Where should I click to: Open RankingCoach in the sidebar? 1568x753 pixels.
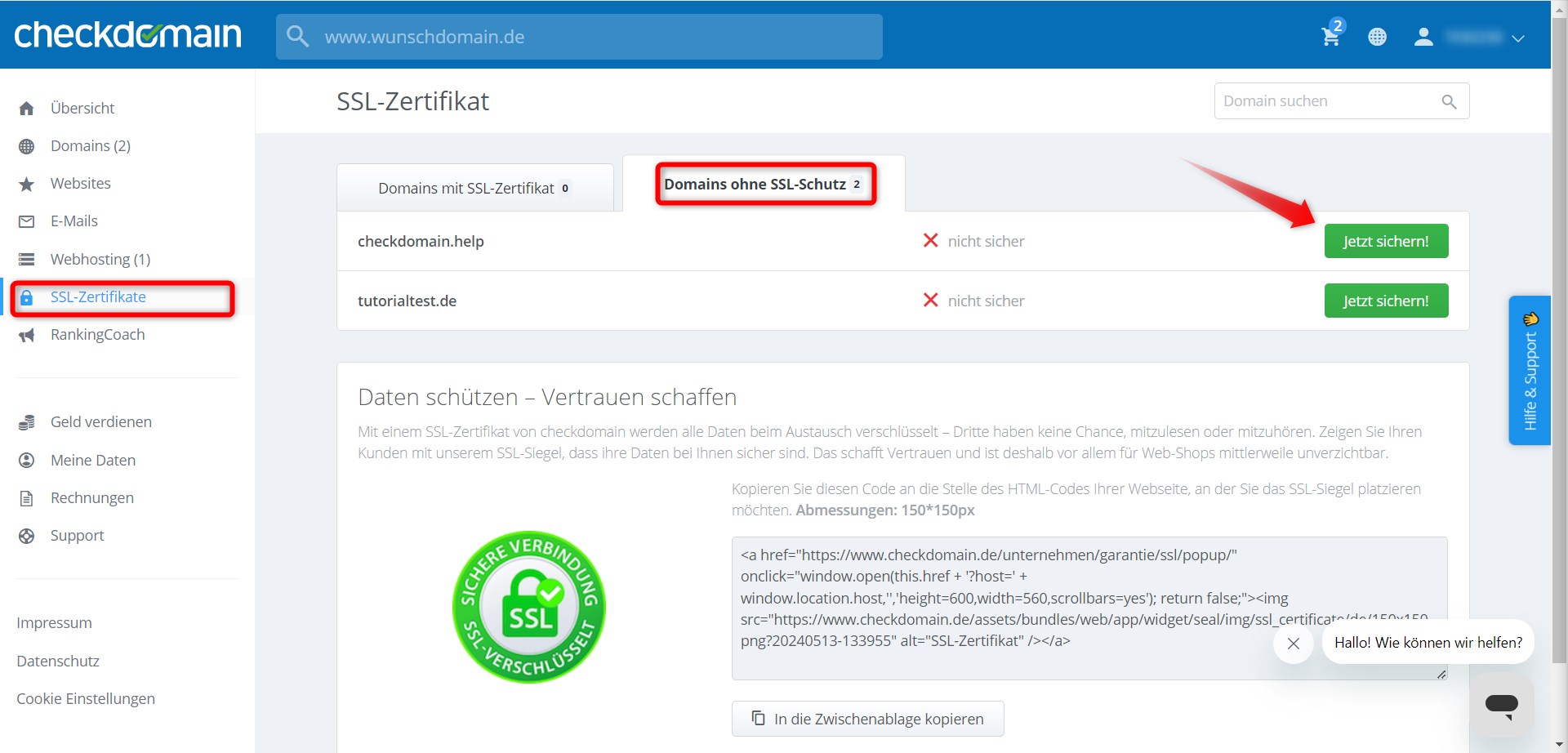pyautogui.click(x=98, y=334)
